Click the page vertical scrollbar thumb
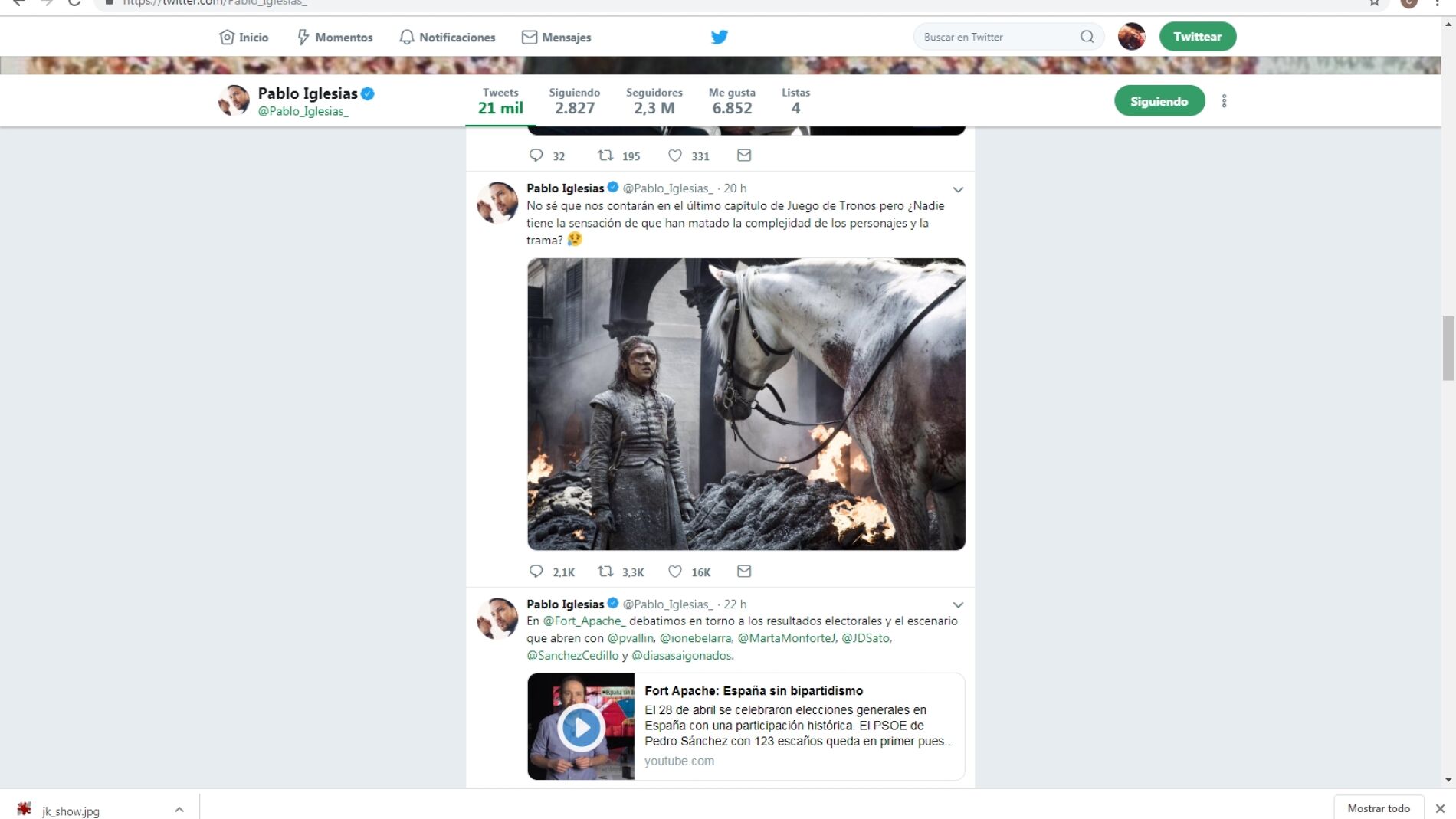1456x819 pixels. (x=1448, y=348)
